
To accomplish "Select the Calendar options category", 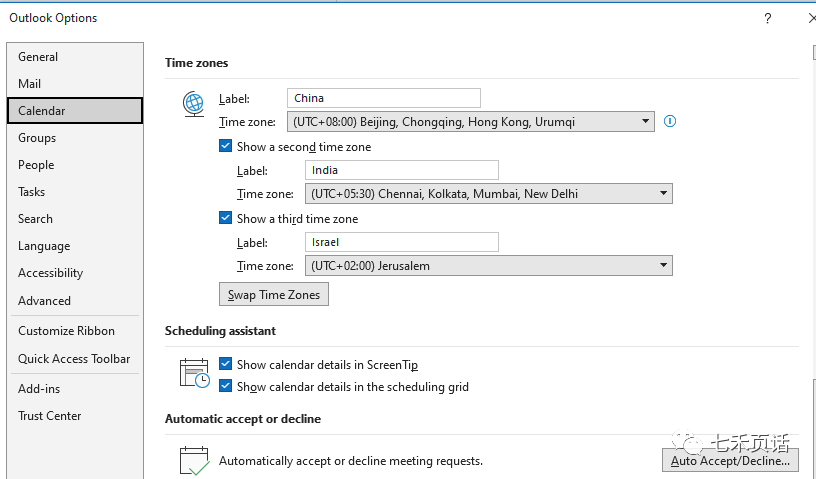I will coord(75,110).
